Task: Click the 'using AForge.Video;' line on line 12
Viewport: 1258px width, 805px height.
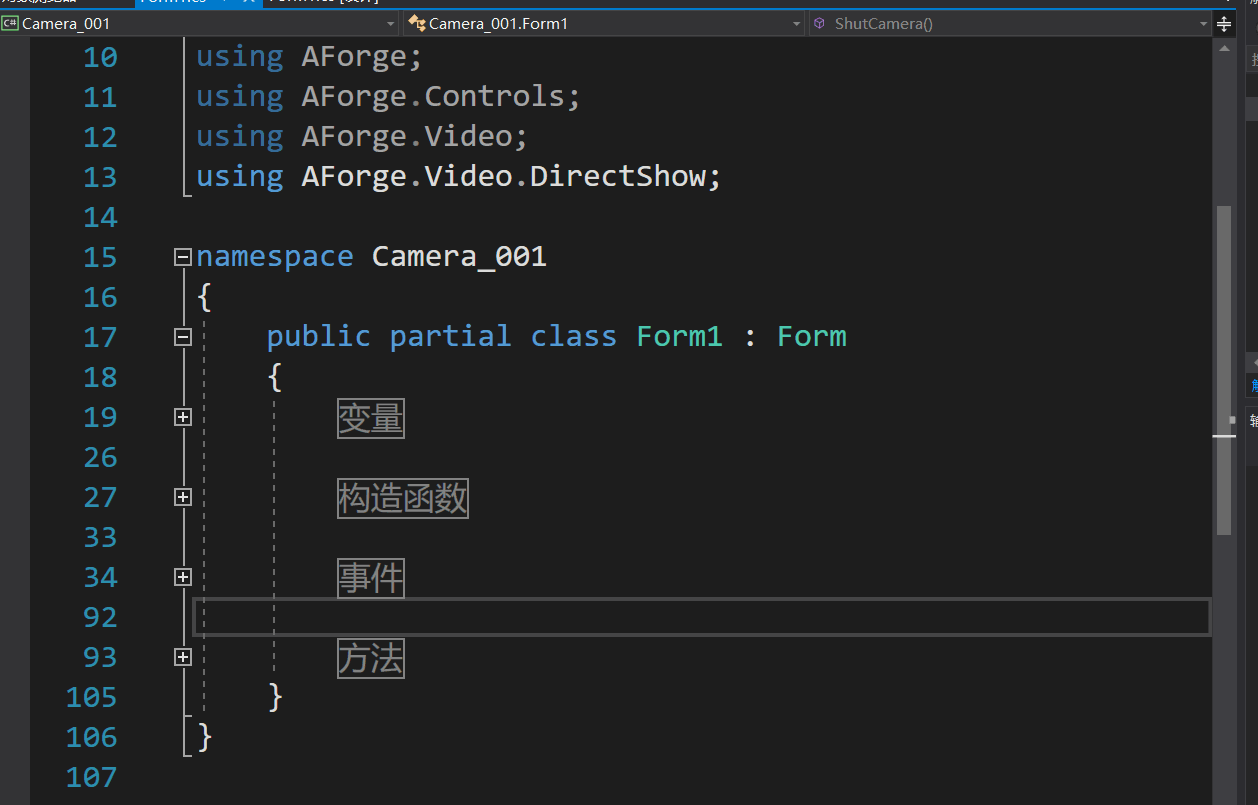Action: (362, 137)
